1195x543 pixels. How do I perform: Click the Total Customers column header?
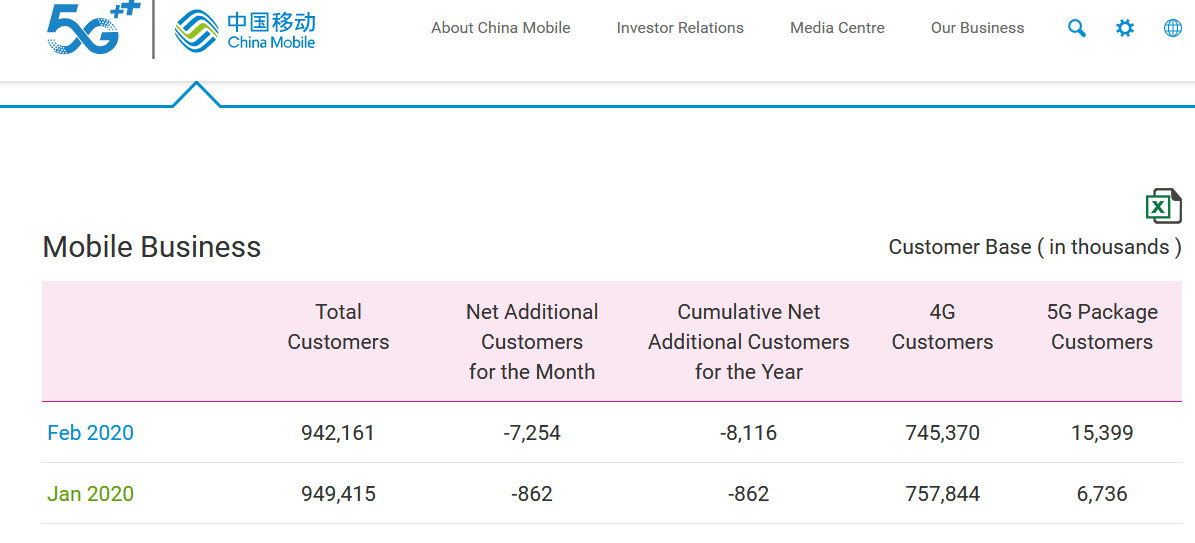[338, 327]
